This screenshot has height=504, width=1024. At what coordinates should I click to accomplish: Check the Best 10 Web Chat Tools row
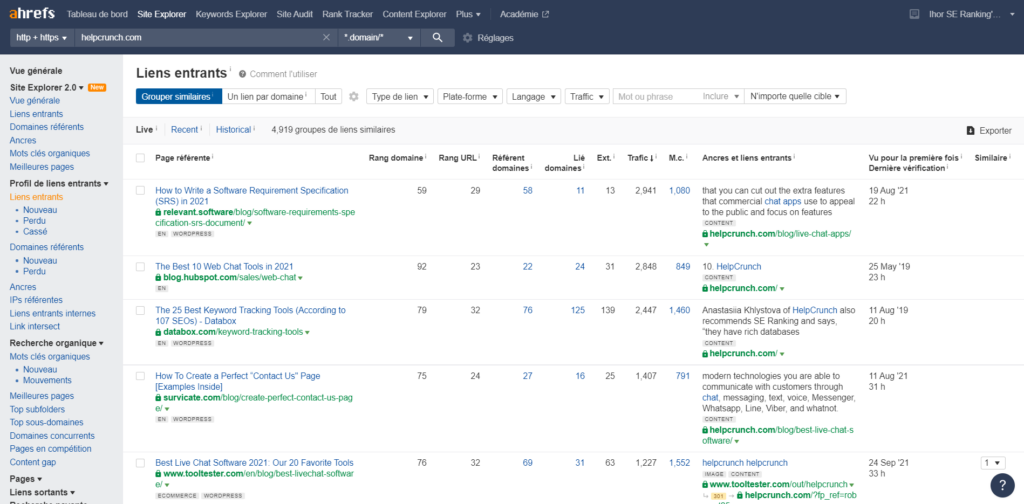140,266
